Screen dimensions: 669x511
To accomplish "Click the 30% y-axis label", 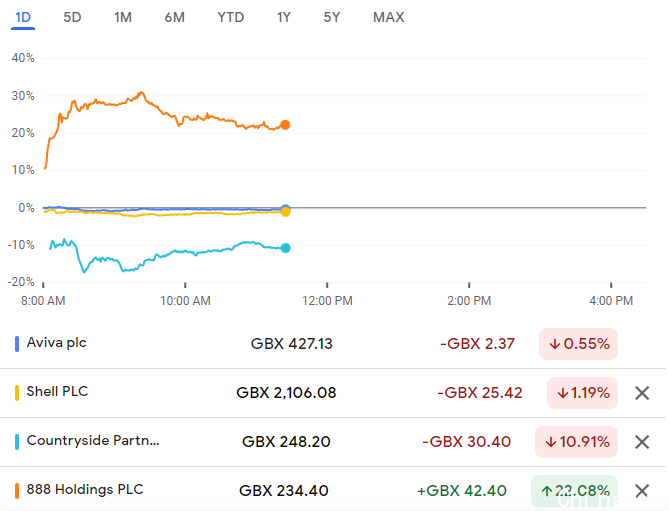I will coord(23,96).
